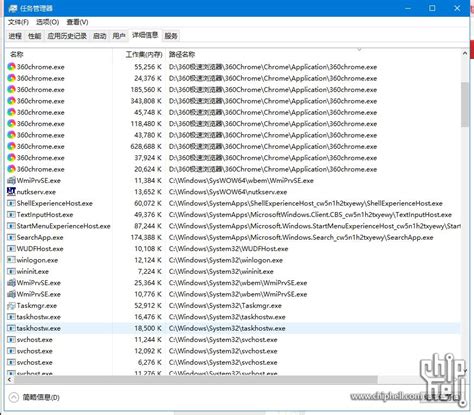474x415 pixels.
Task: Switch to the 进程 tab
Action: pyautogui.click(x=15, y=36)
